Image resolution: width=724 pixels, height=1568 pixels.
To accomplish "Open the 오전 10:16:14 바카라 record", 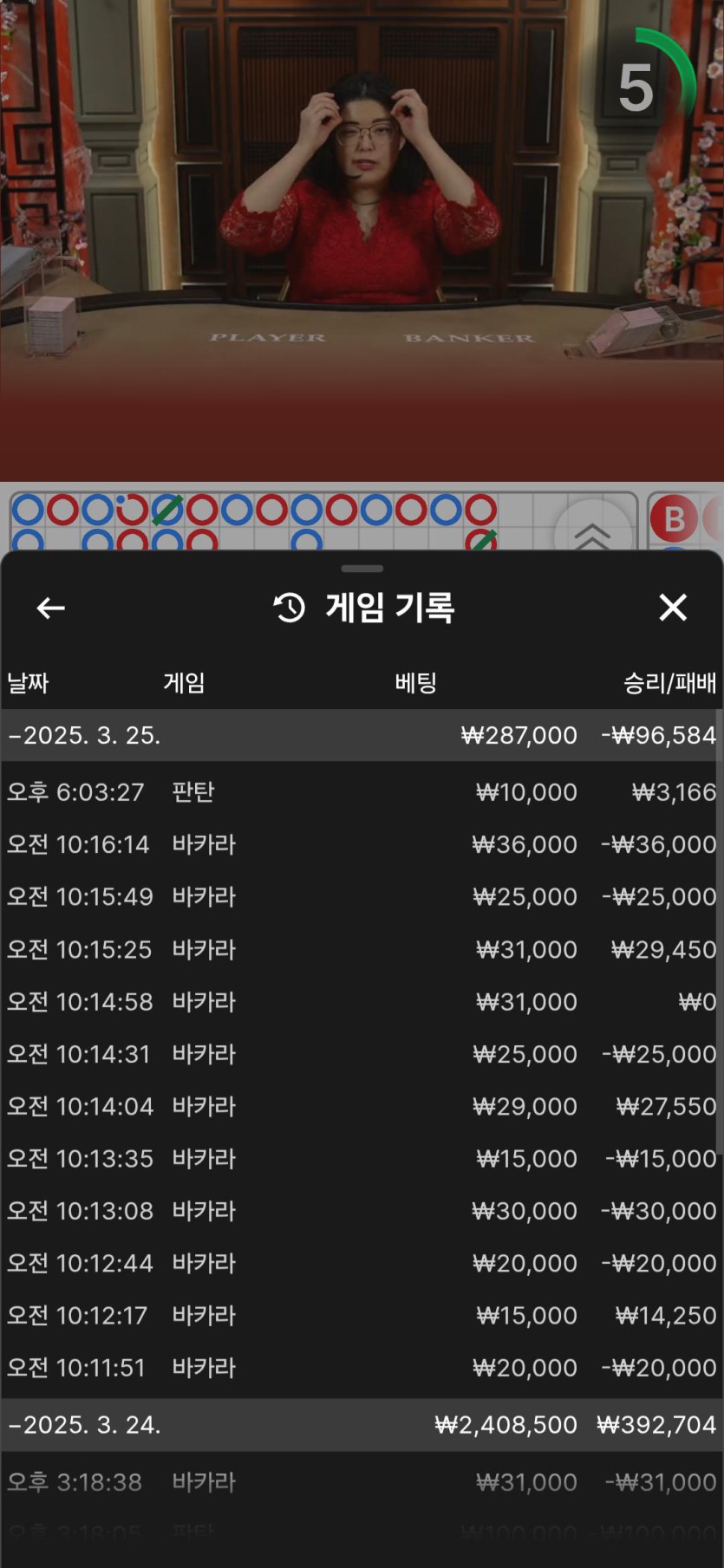I will coord(362,844).
